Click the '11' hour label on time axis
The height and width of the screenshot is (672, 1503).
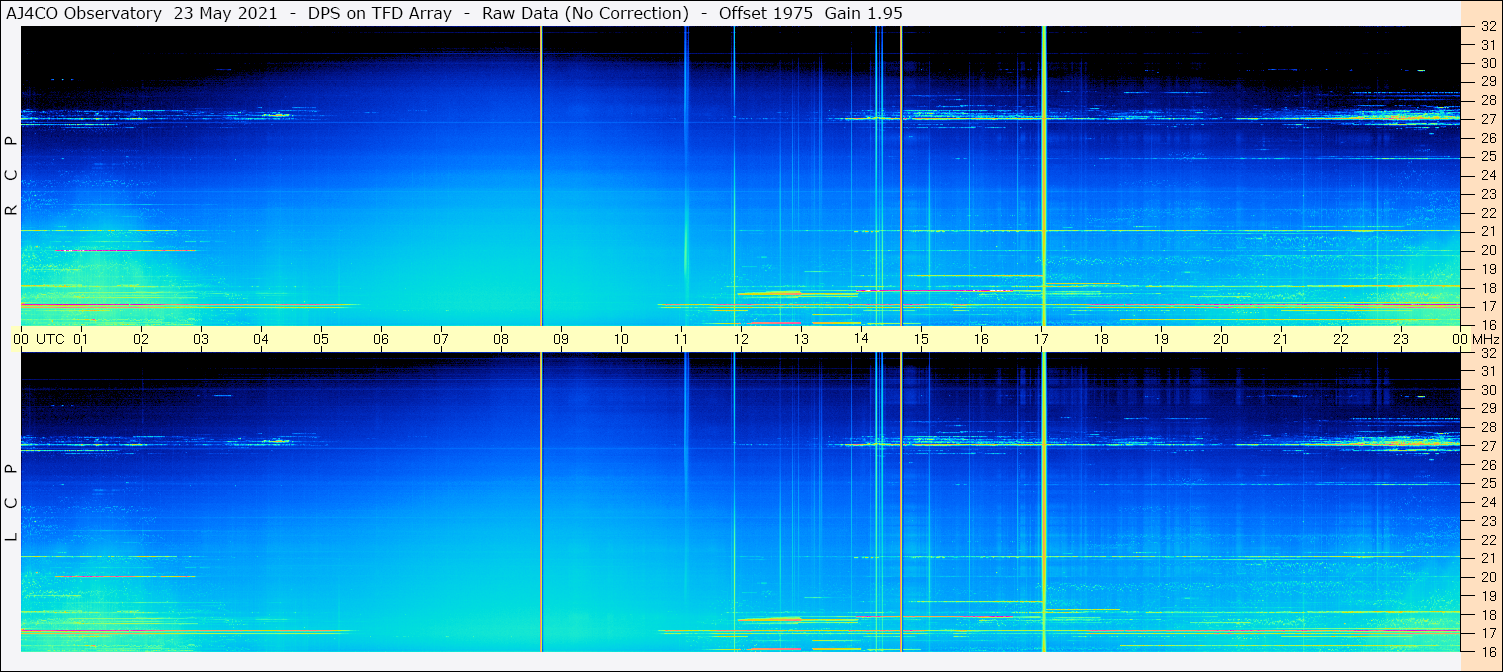click(x=681, y=339)
